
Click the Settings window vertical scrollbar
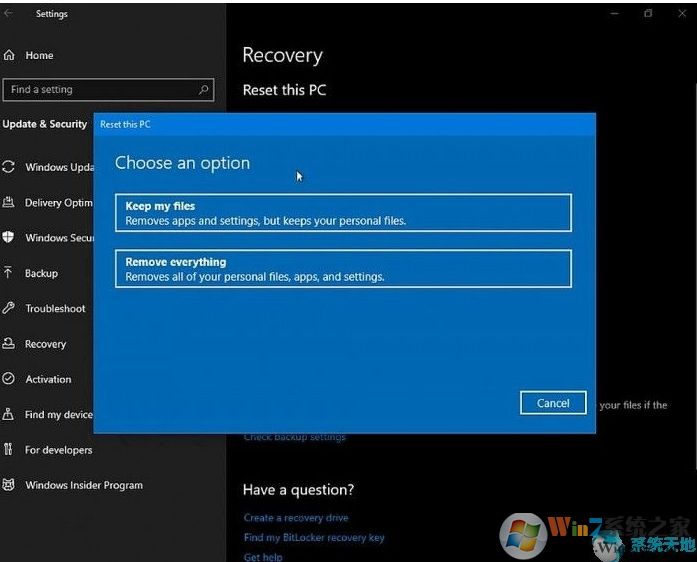[695, 276]
